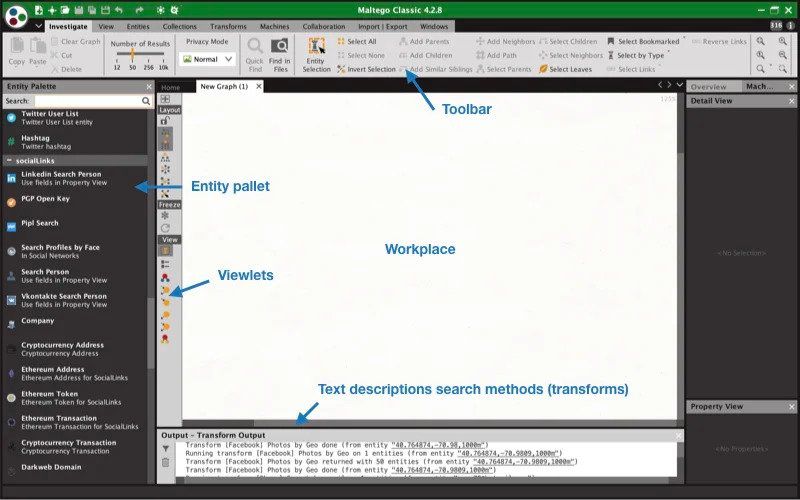Select the New Graph (1) tab
The image size is (800, 500).
pos(224,86)
